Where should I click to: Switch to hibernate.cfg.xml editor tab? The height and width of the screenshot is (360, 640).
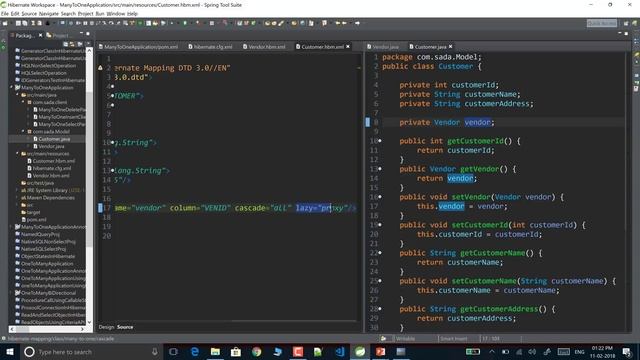coord(210,47)
